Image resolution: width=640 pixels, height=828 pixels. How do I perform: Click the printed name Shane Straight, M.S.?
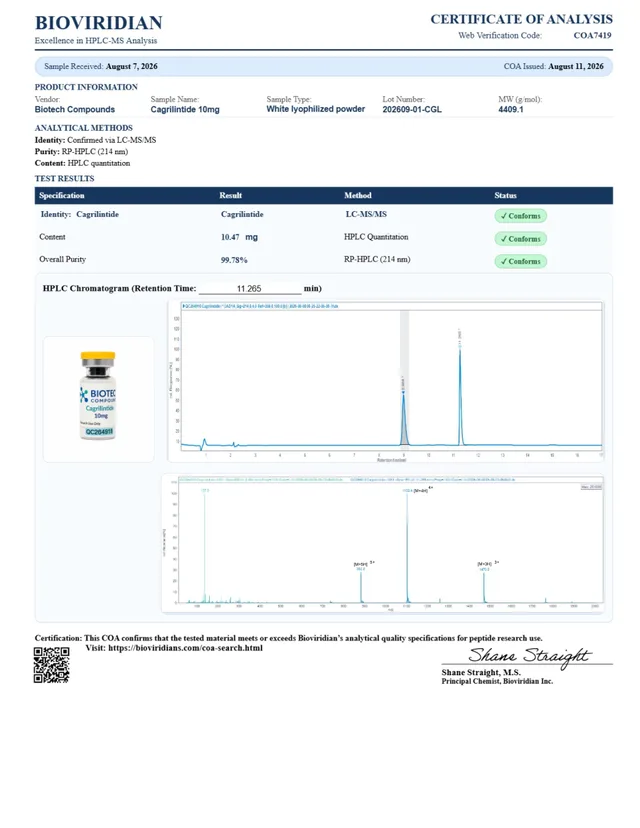(x=481, y=673)
